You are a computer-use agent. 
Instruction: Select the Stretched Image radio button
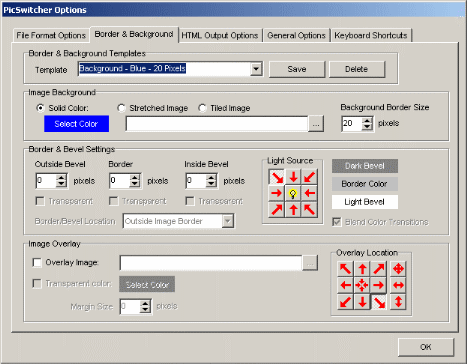pos(121,108)
